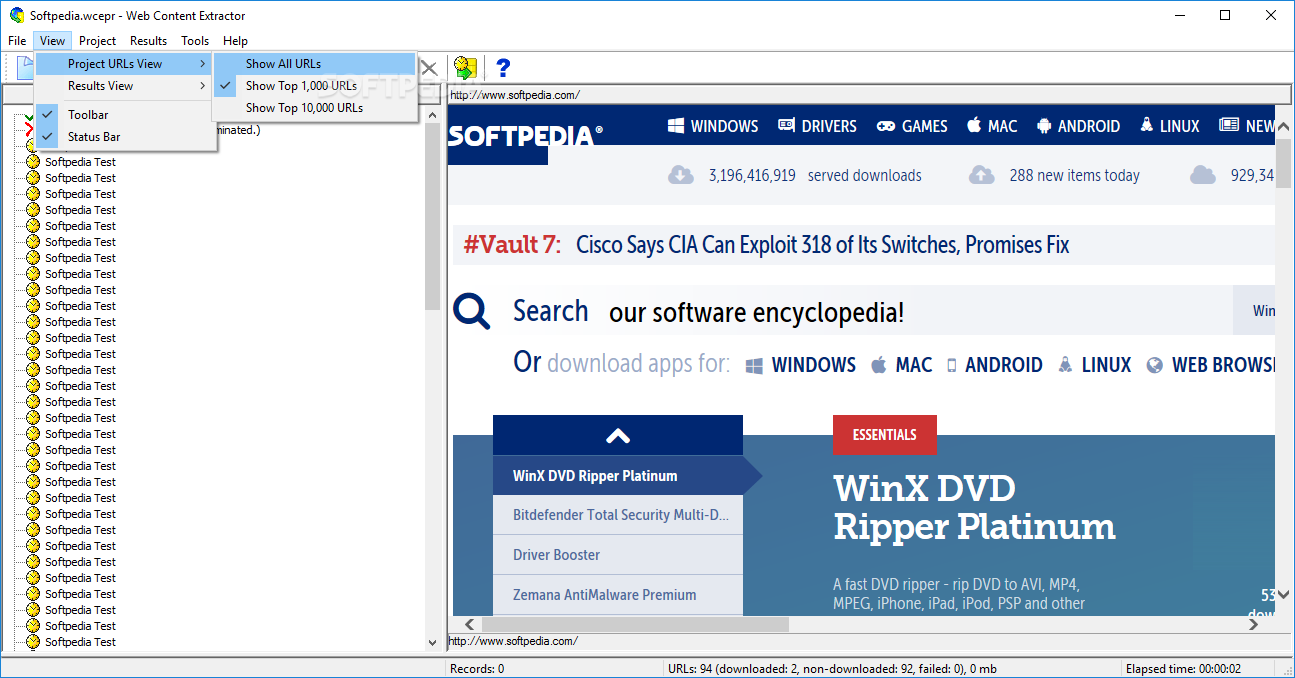
Task: Select WinX DVD Ripper Platinum in the list
Action: point(618,476)
